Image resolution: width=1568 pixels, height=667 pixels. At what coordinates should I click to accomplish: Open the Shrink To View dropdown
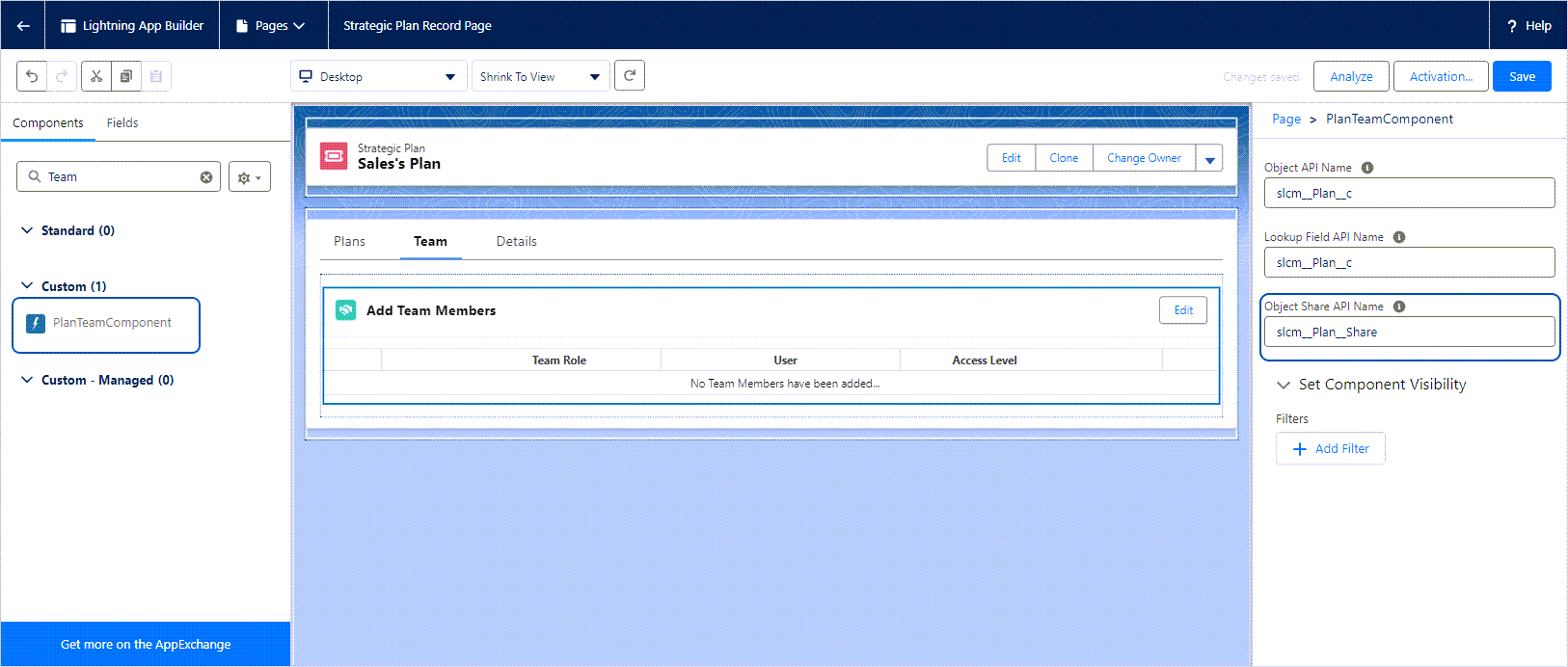540,76
